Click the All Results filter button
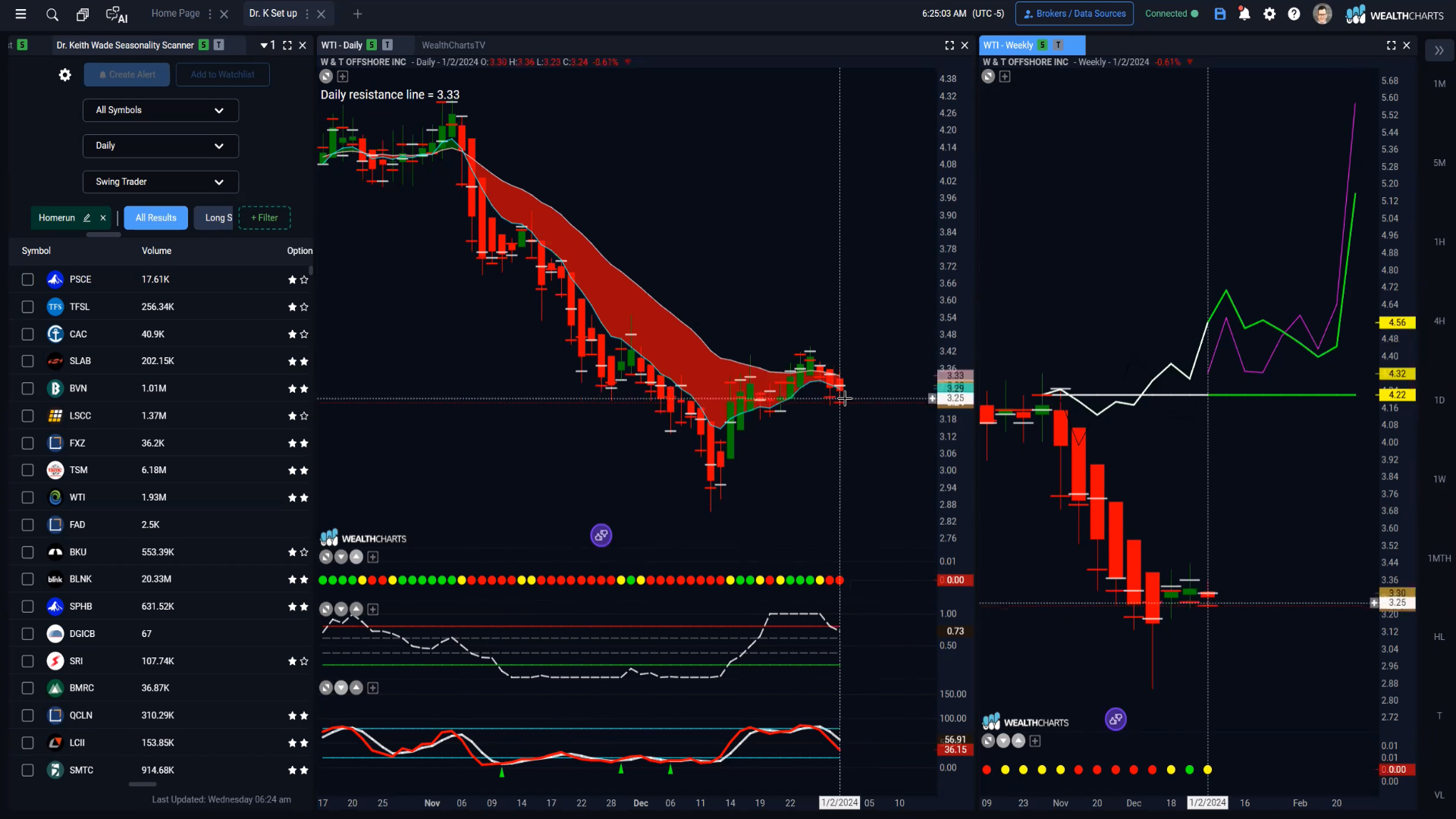1456x819 pixels. (x=156, y=218)
